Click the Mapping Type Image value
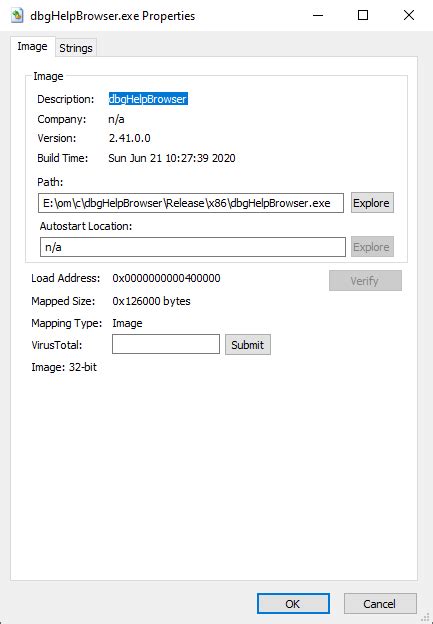The image size is (433, 624). [127, 323]
